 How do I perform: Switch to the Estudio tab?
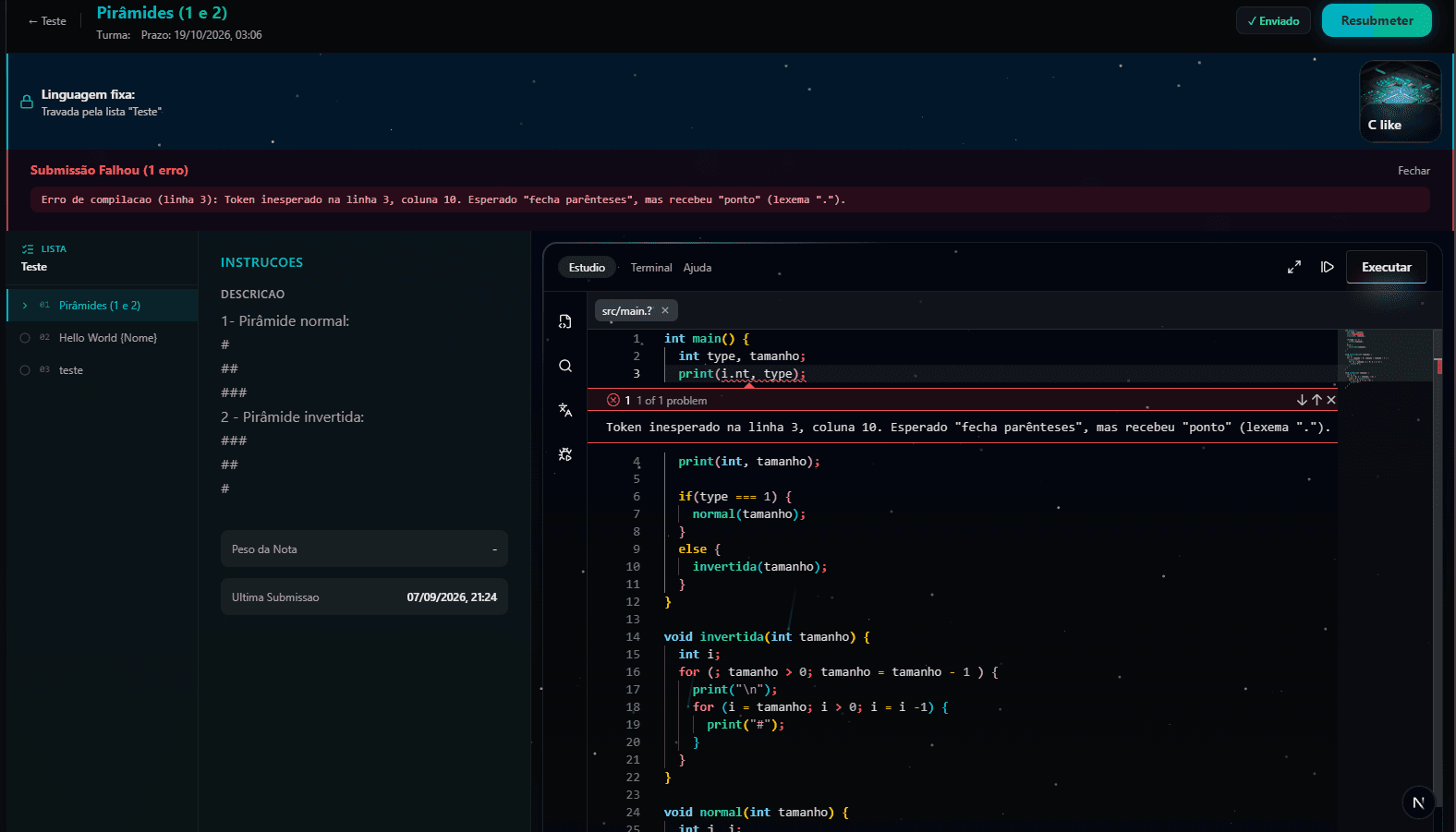588,268
